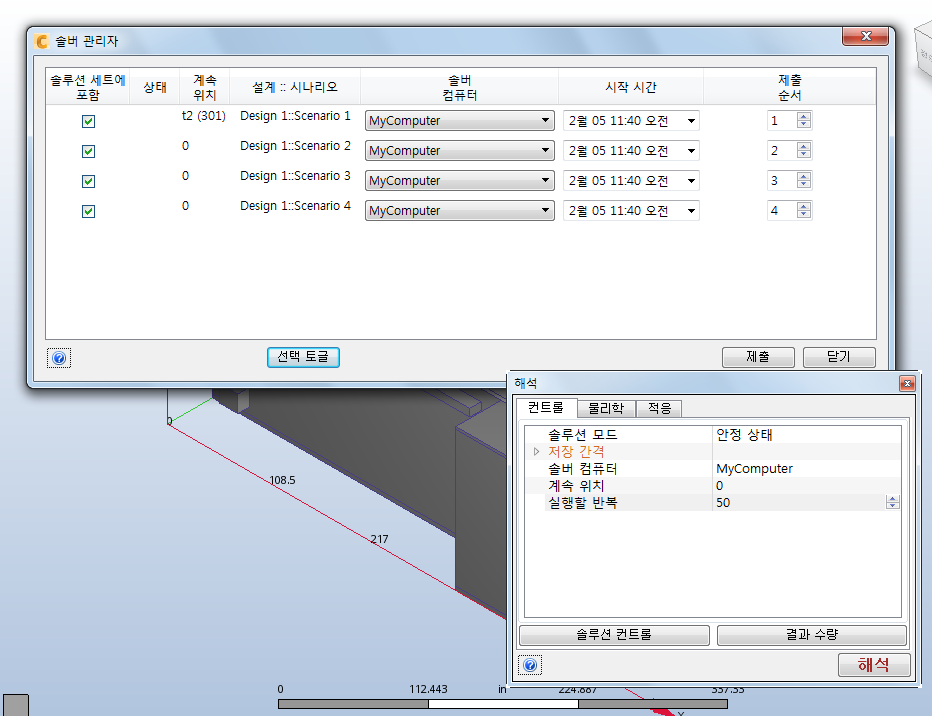Click the t2 (301) continue-from value

pos(204,116)
